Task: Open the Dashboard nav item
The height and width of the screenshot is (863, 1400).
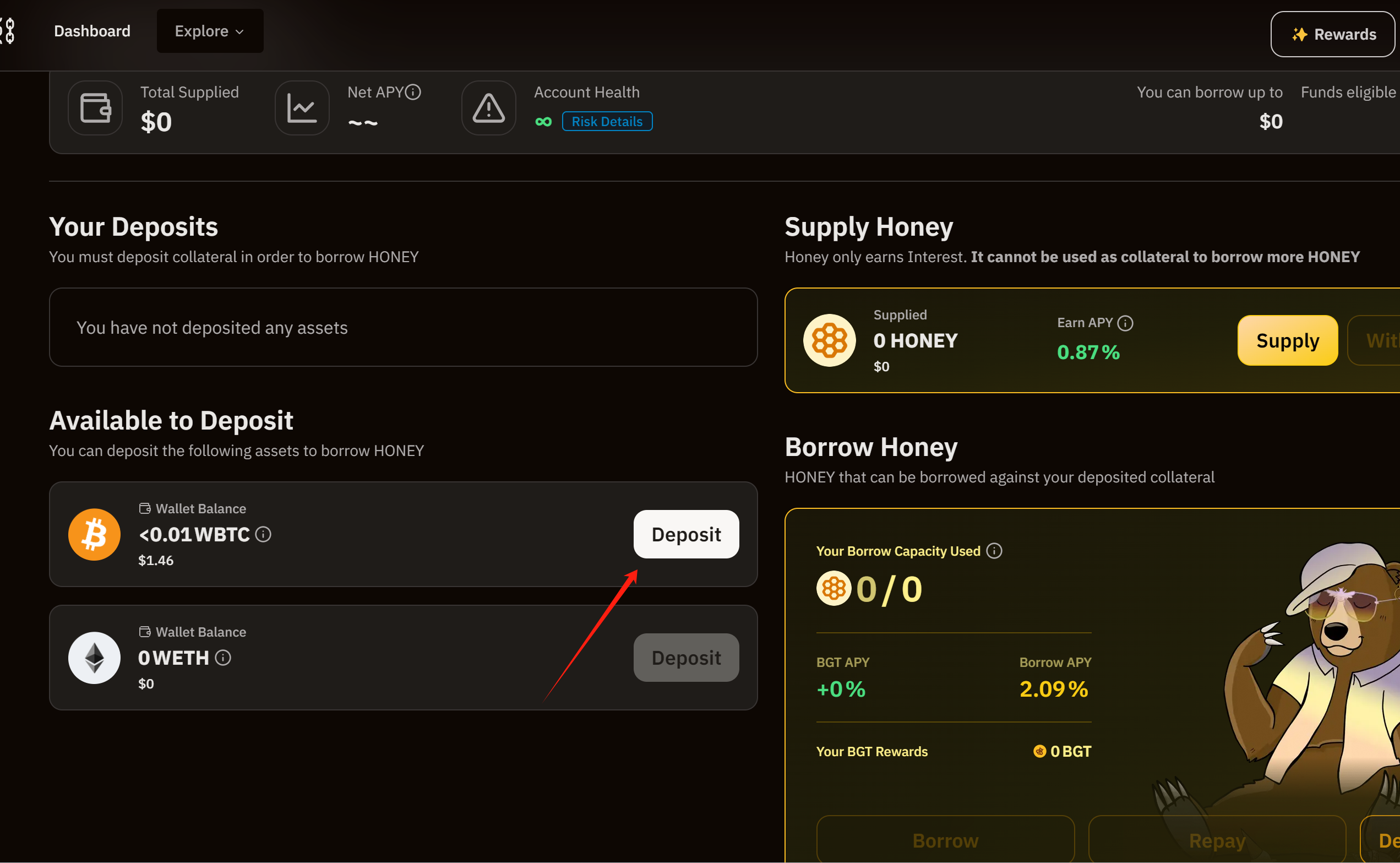Action: [x=92, y=31]
